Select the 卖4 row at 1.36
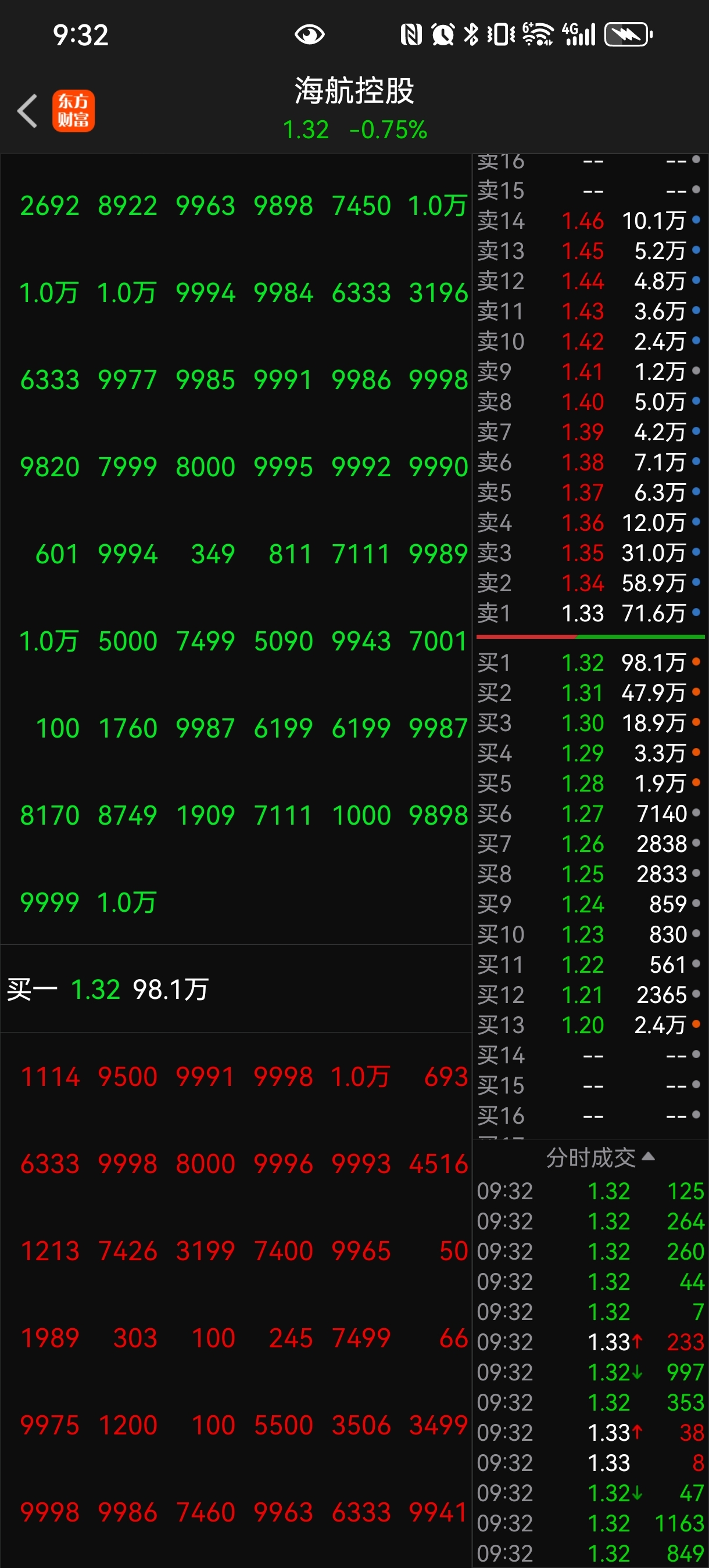709x1568 pixels. [590, 522]
